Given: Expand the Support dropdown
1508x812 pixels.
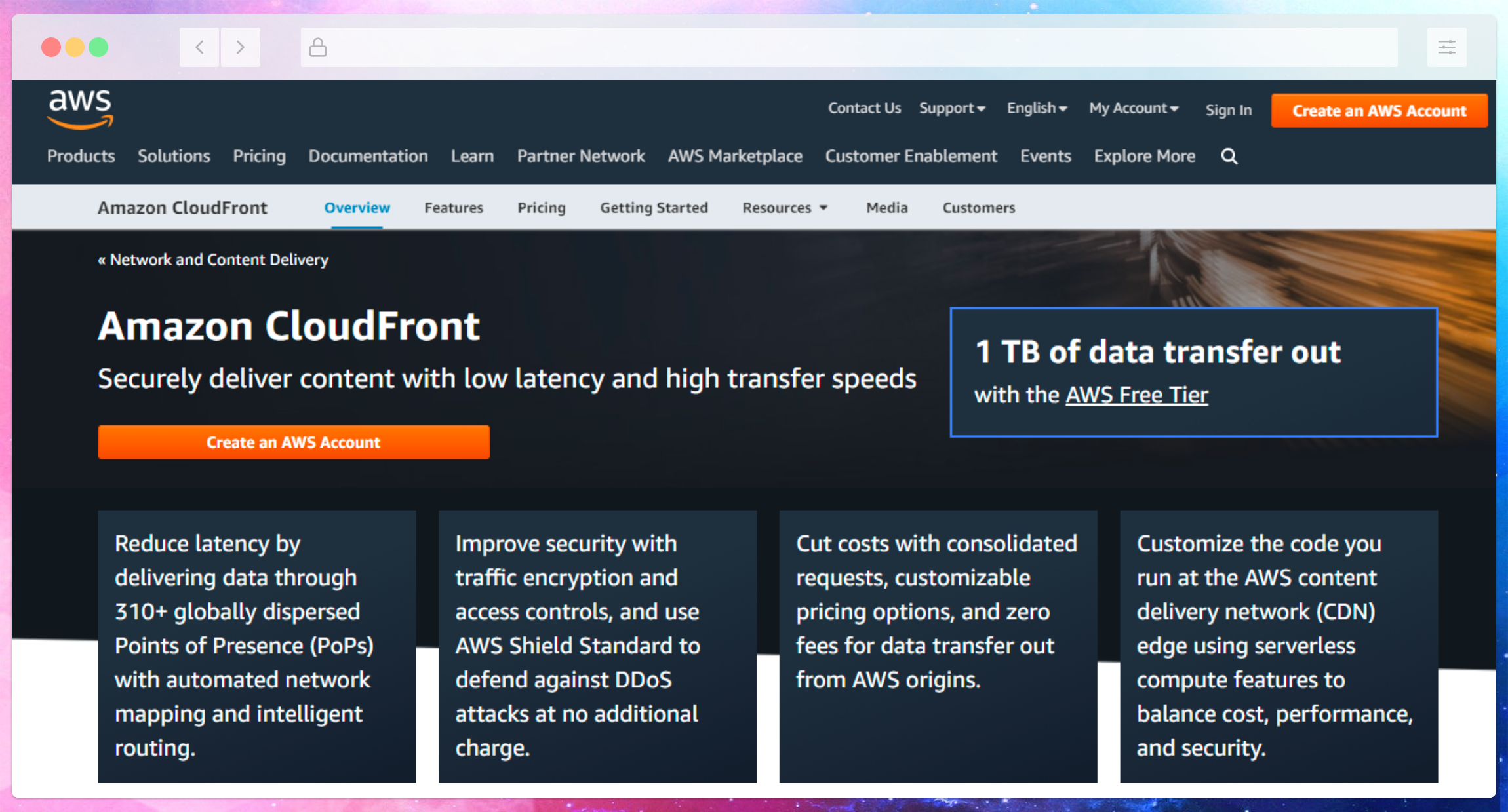Looking at the screenshot, I should [x=952, y=108].
